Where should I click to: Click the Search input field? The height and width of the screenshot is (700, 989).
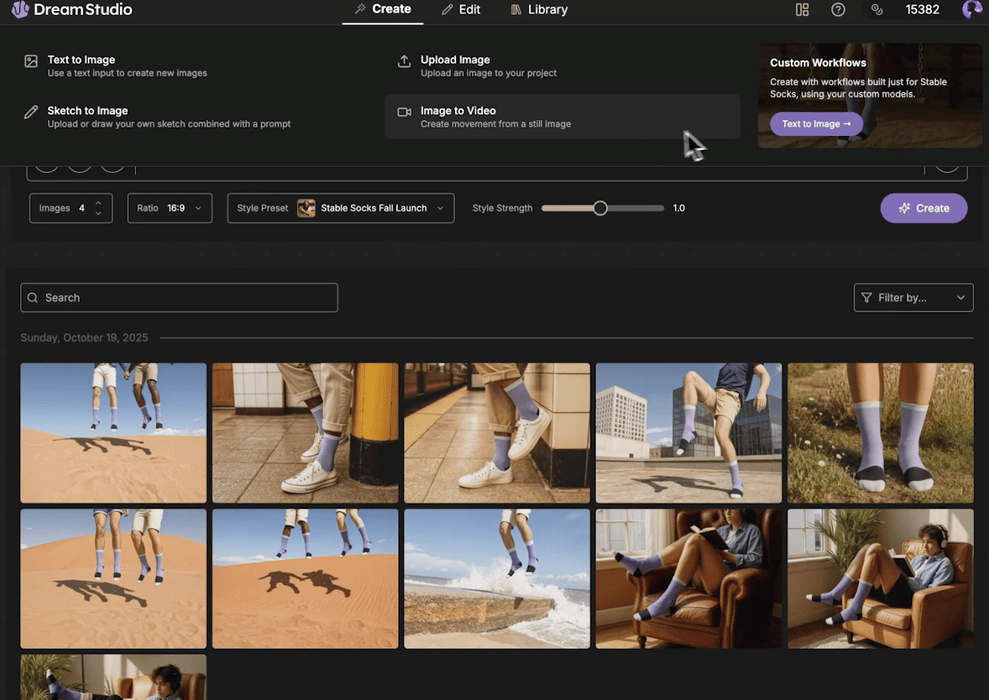179,298
